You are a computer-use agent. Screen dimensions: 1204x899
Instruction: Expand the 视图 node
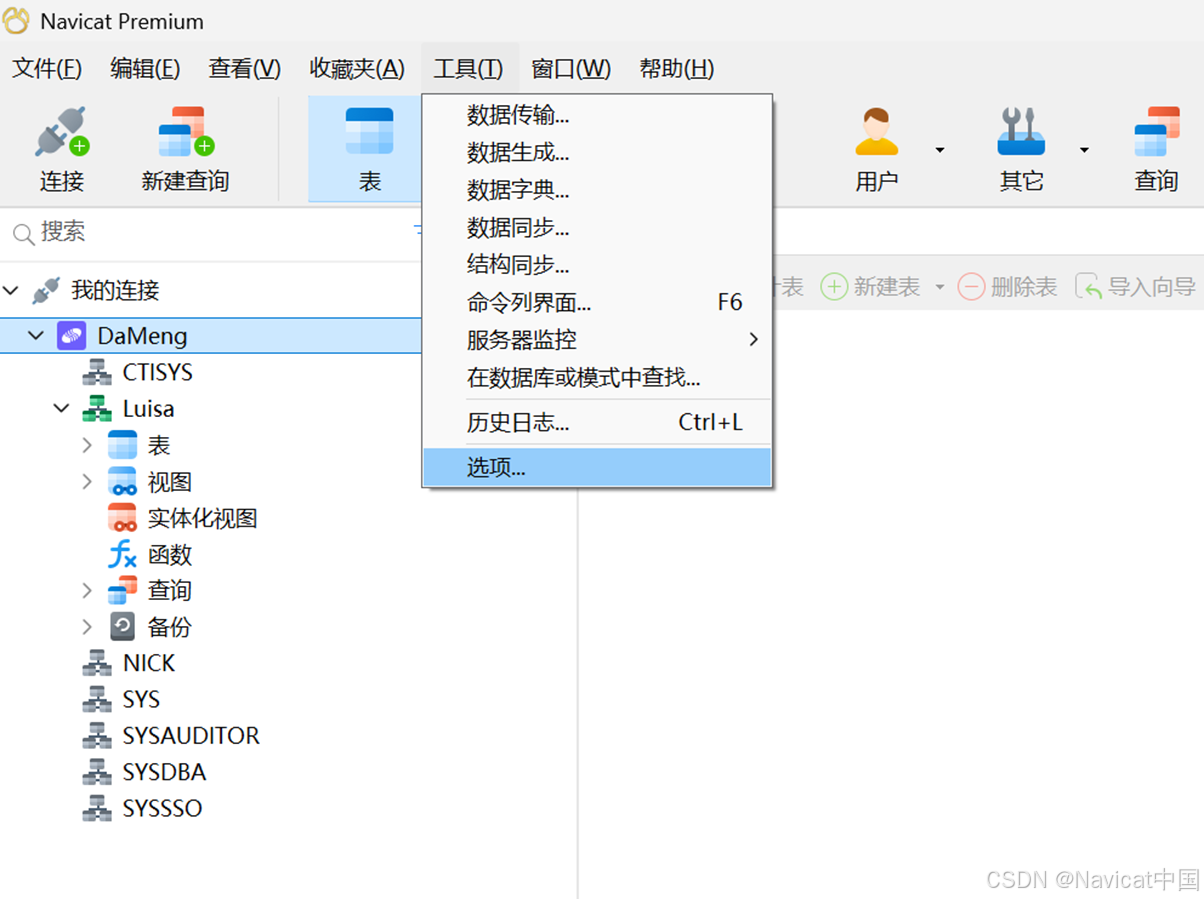(88, 482)
